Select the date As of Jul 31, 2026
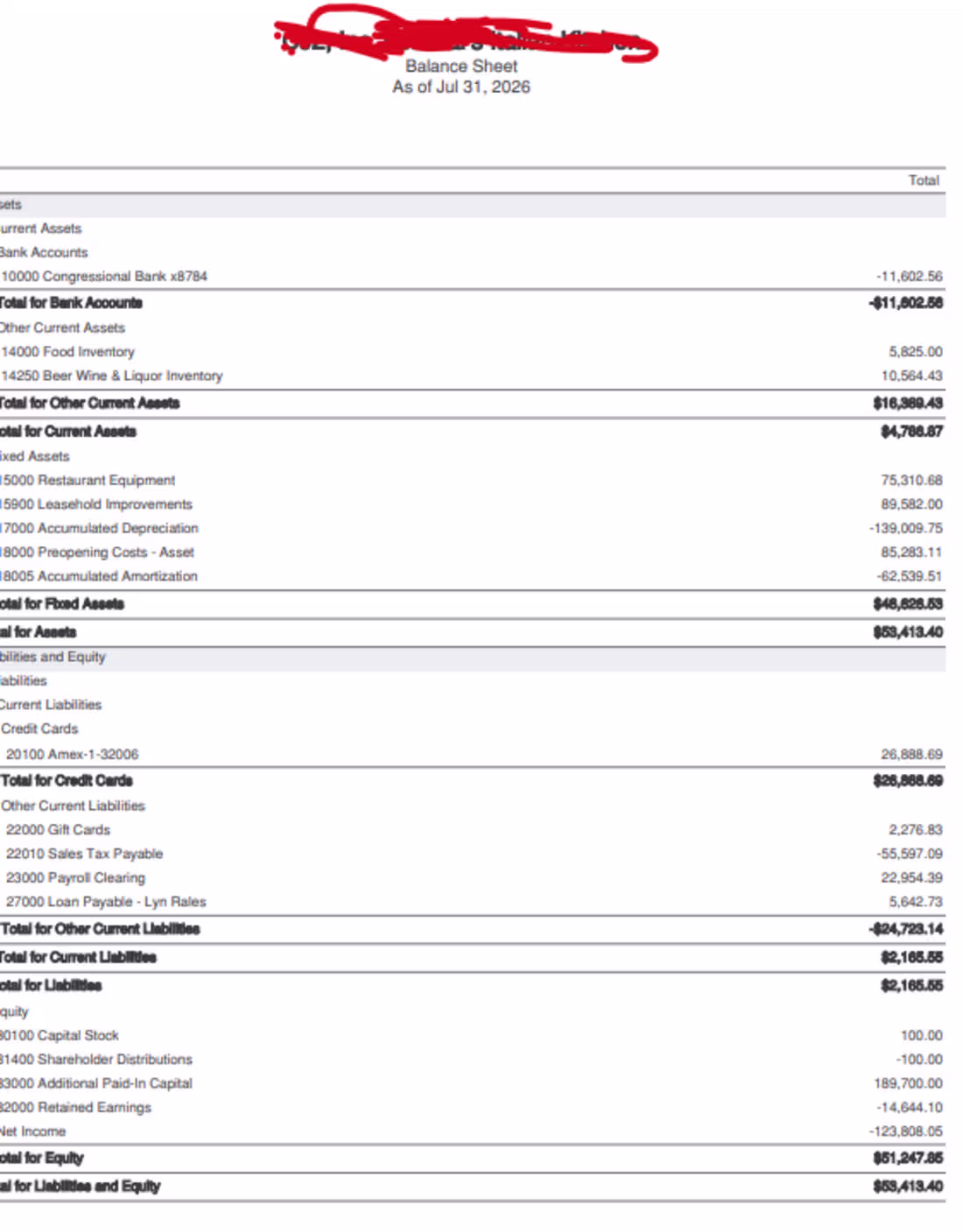Screen dimensions: 963x1232 click(461, 87)
